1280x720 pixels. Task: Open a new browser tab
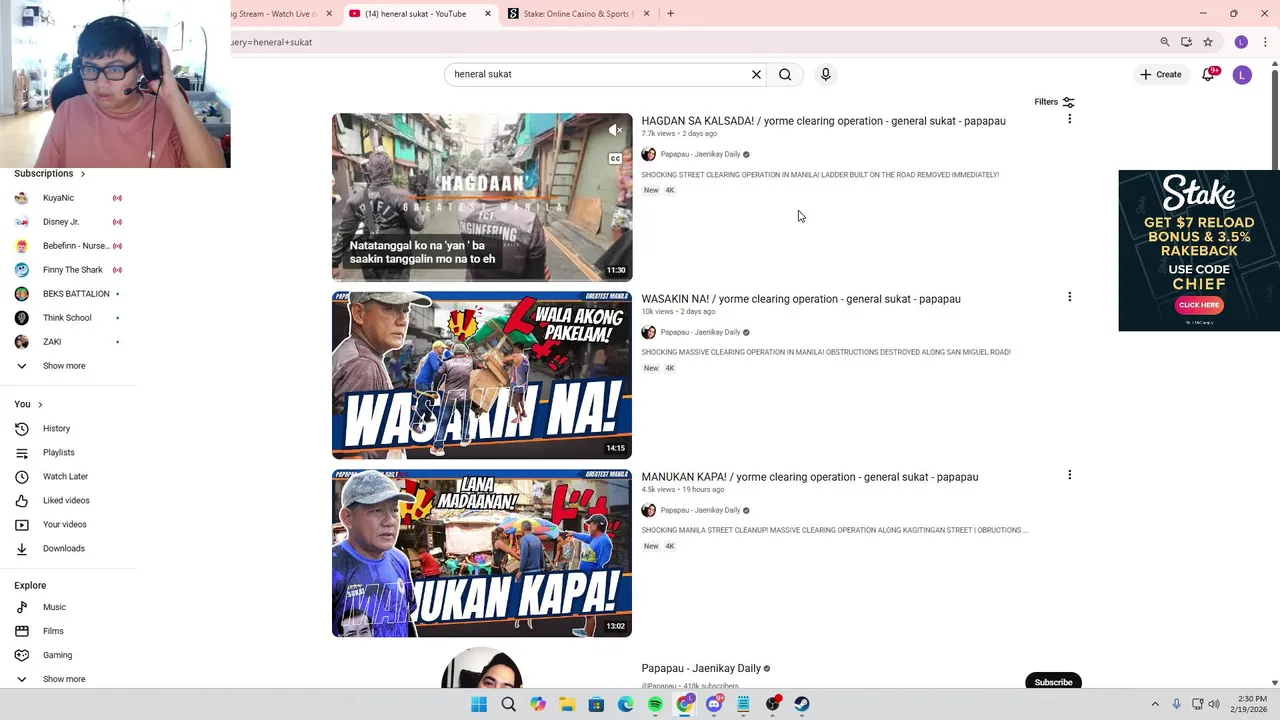tap(670, 14)
